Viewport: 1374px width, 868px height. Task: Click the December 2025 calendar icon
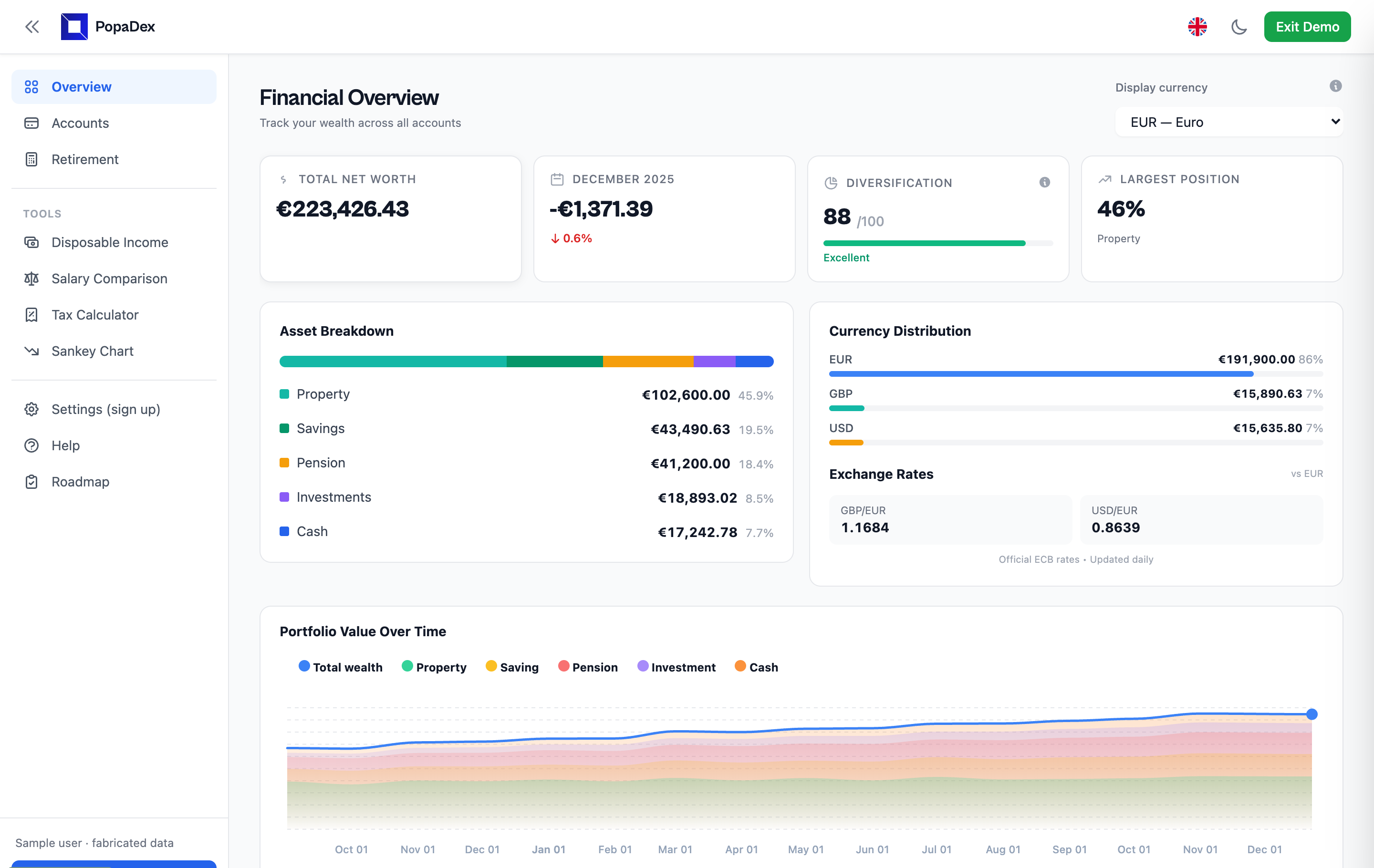[557, 179]
